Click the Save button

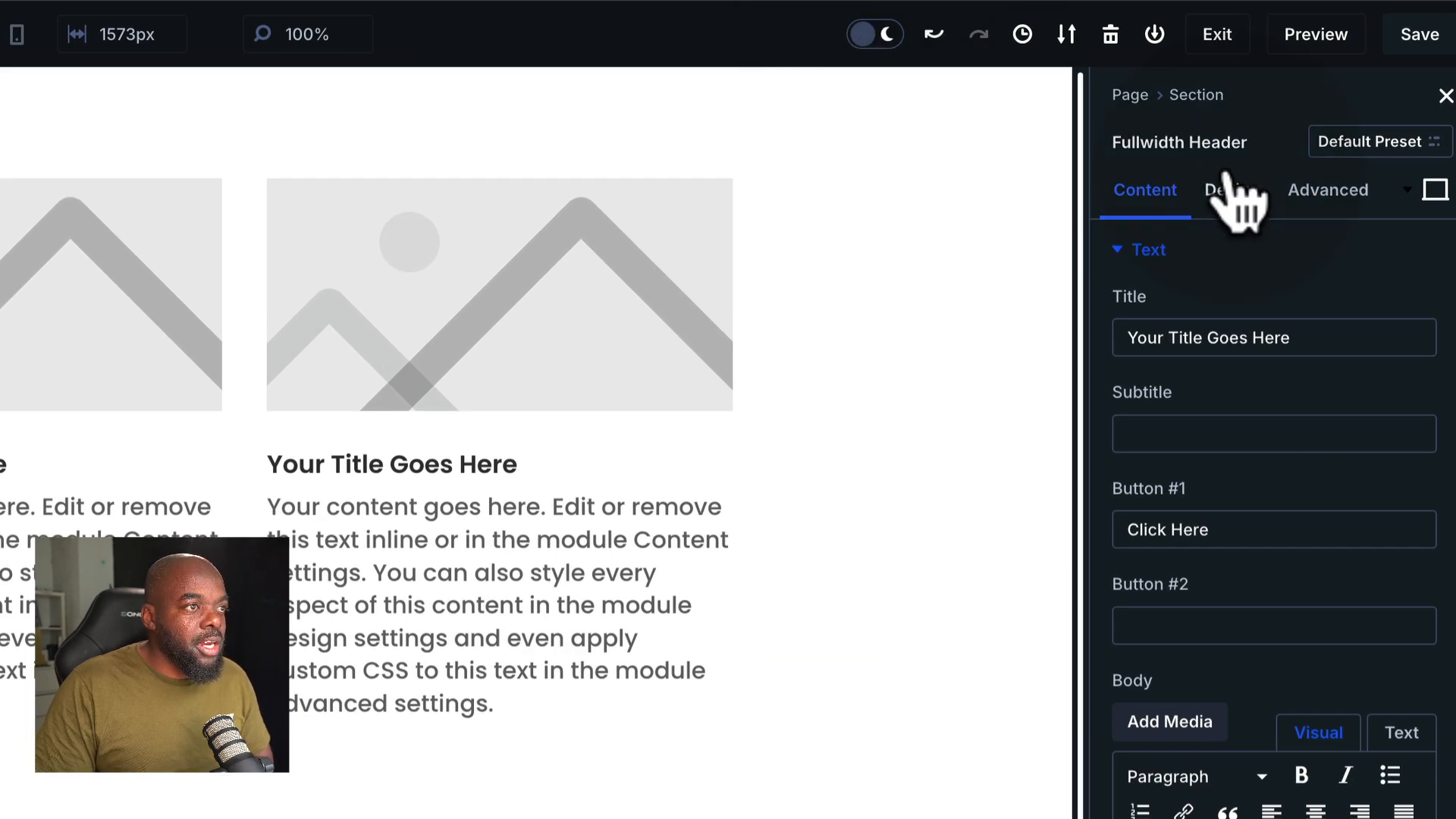click(x=1419, y=34)
